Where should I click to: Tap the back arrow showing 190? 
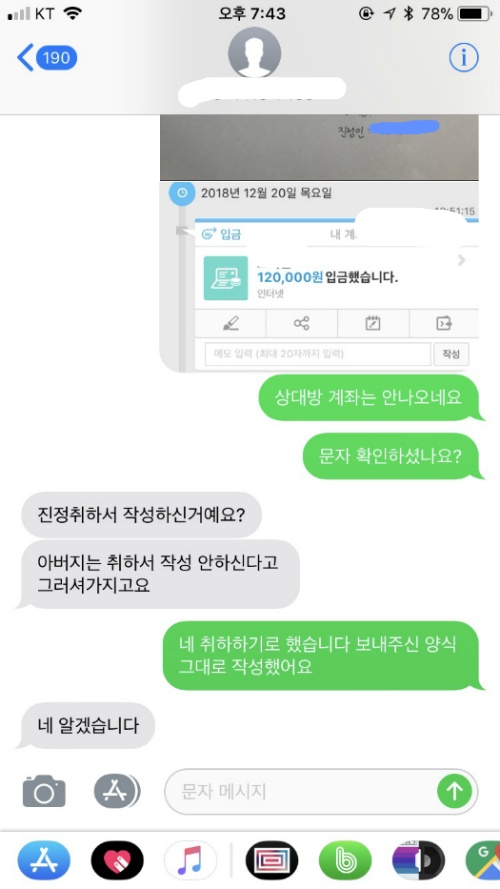tap(48, 58)
